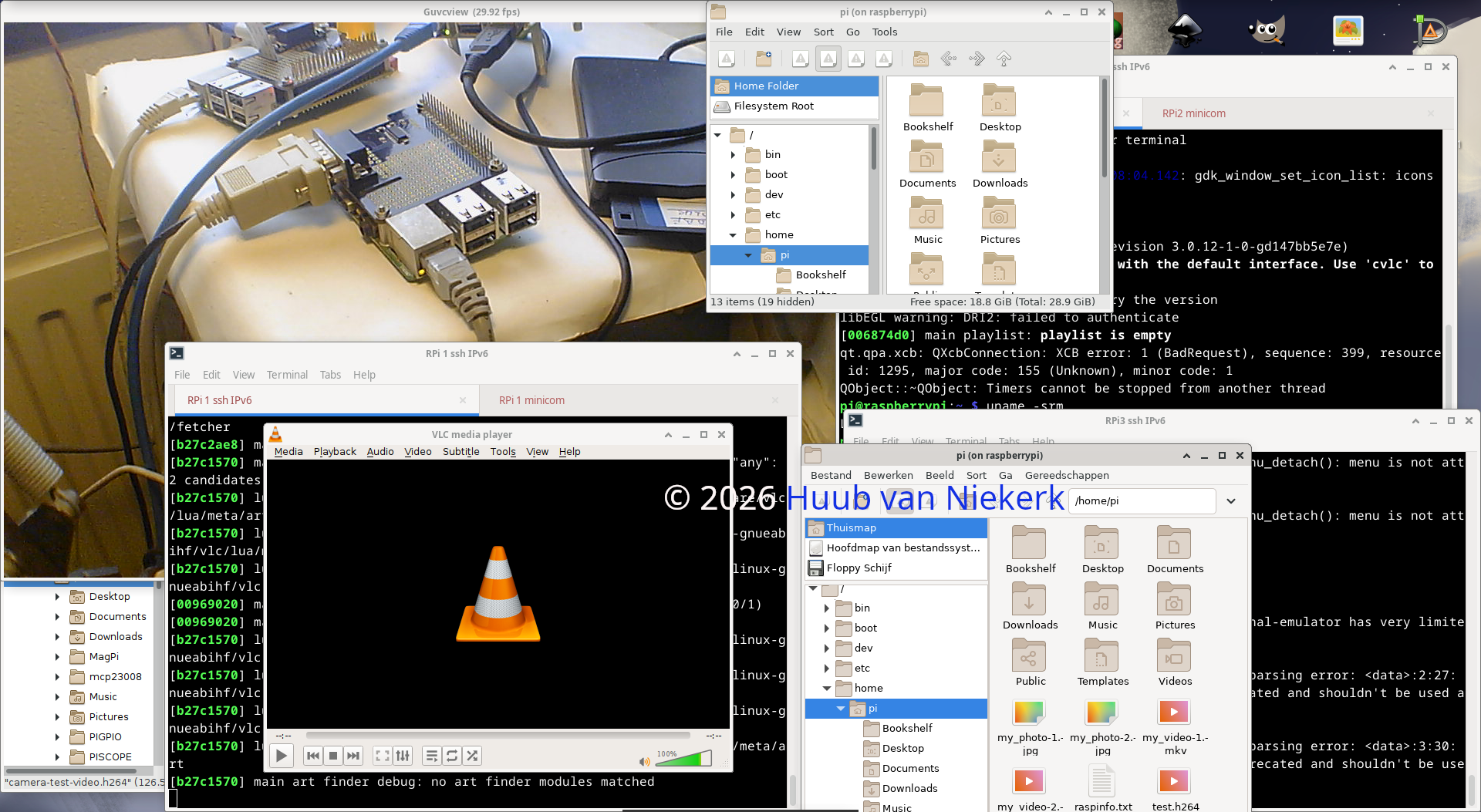Open VLC extended settings equalizer icon
Viewport: 1481px width, 812px height.
pyautogui.click(x=403, y=756)
